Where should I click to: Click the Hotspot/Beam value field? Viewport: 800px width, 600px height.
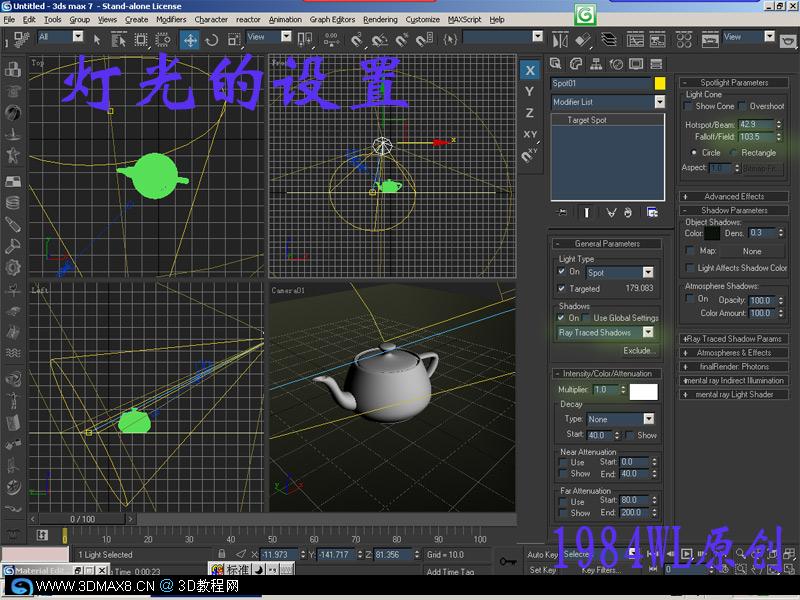coord(755,125)
